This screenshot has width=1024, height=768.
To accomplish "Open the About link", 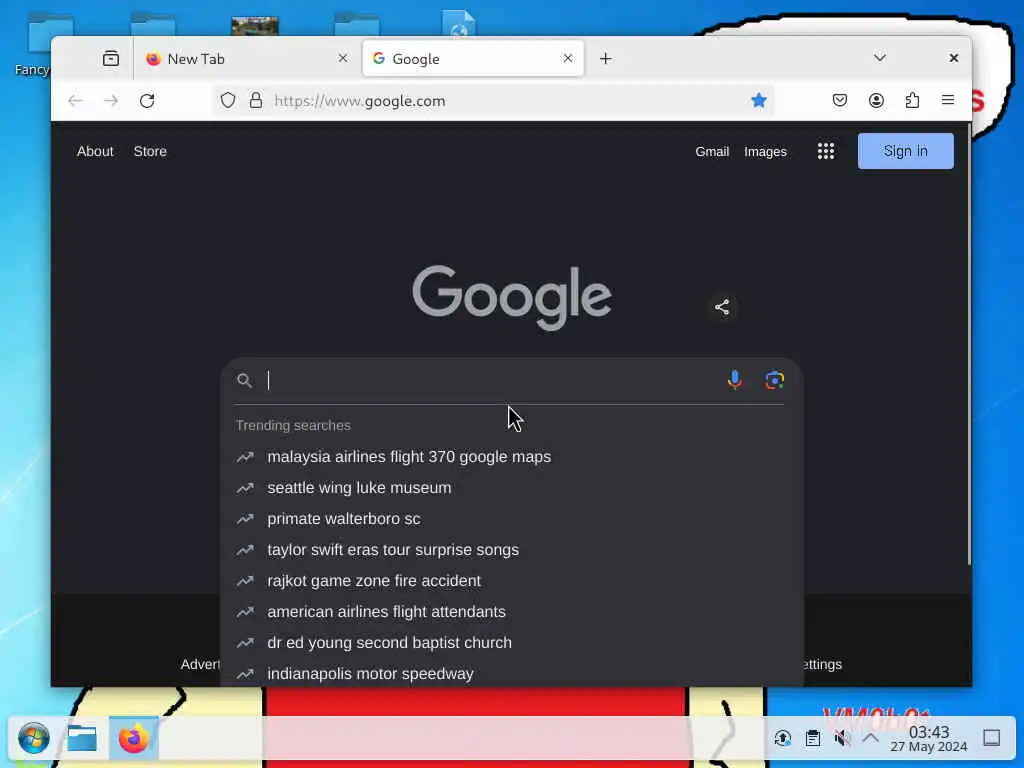I will pyautogui.click(x=95, y=152).
